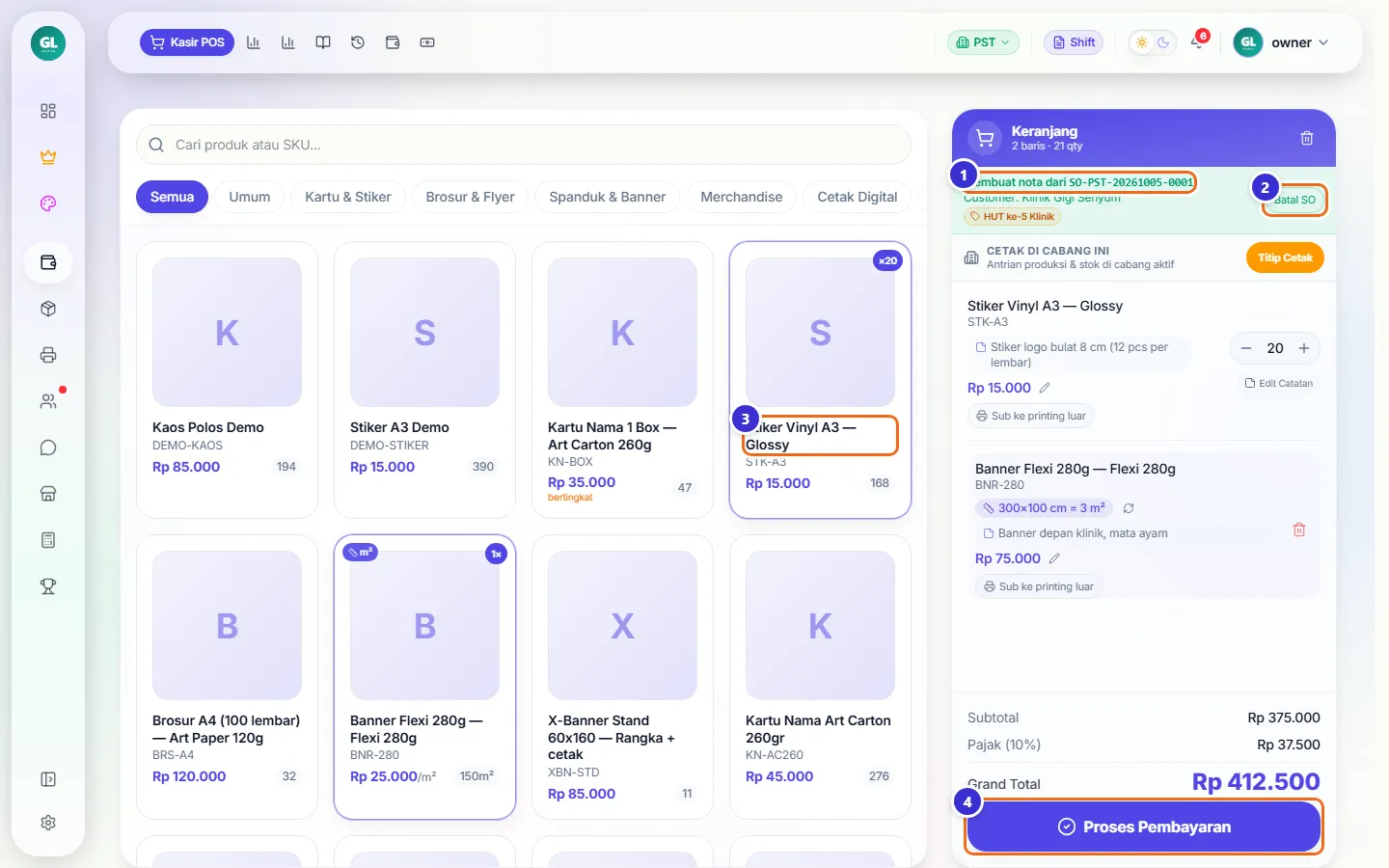This screenshot has width=1389, height=868.
Task: Click the quantity value 20 field
Action: coord(1275,348)
